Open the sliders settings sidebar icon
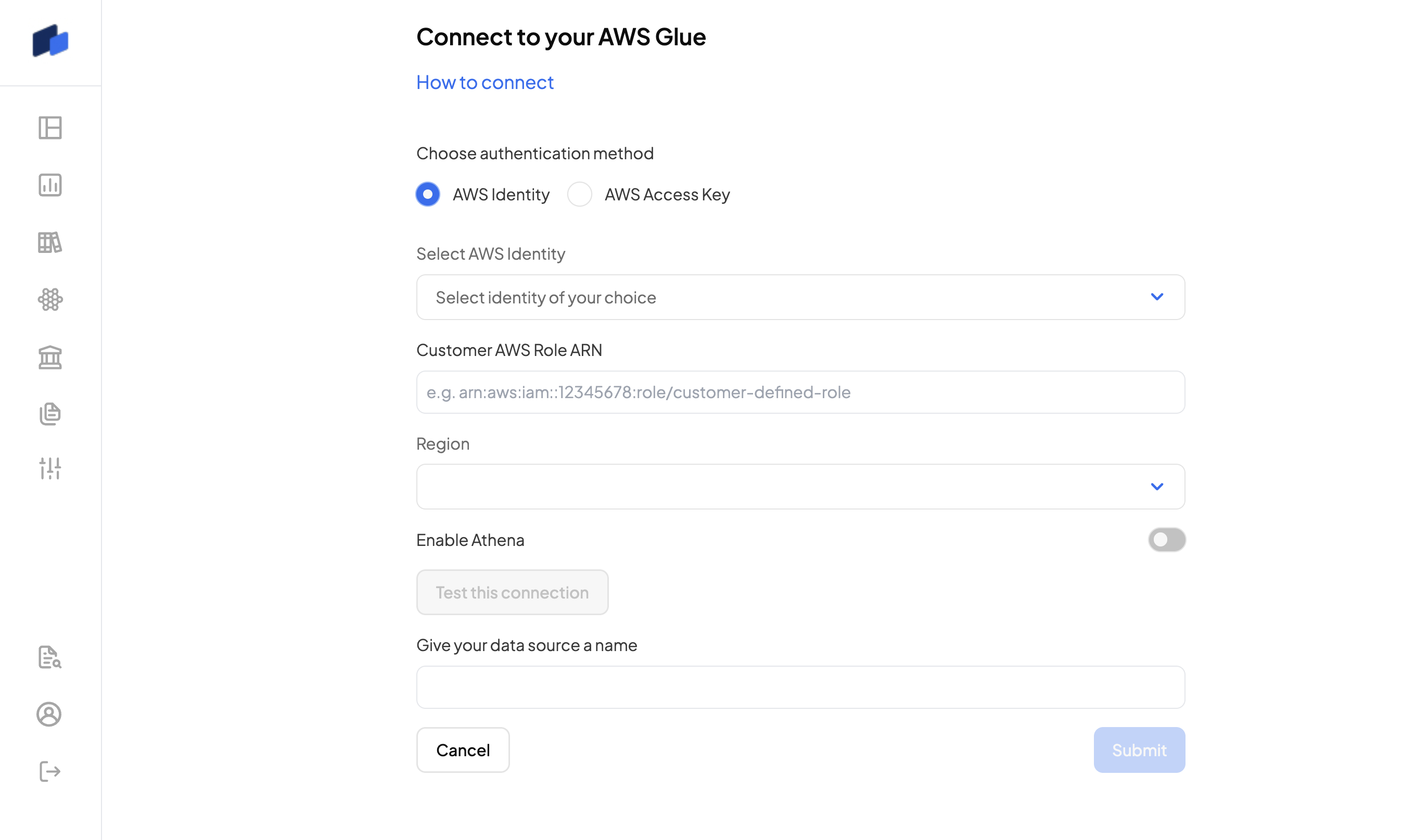This screenshot has height=840, width=1402. [50, 469]
